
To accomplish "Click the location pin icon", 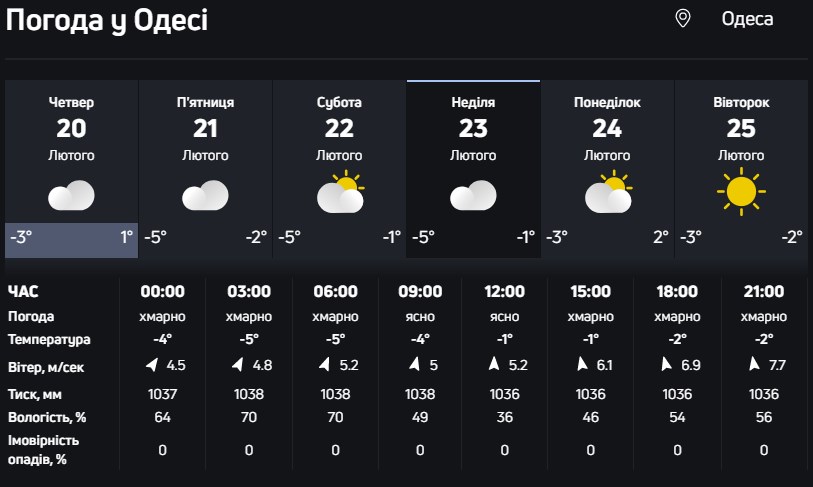I will tap(683, 19).
